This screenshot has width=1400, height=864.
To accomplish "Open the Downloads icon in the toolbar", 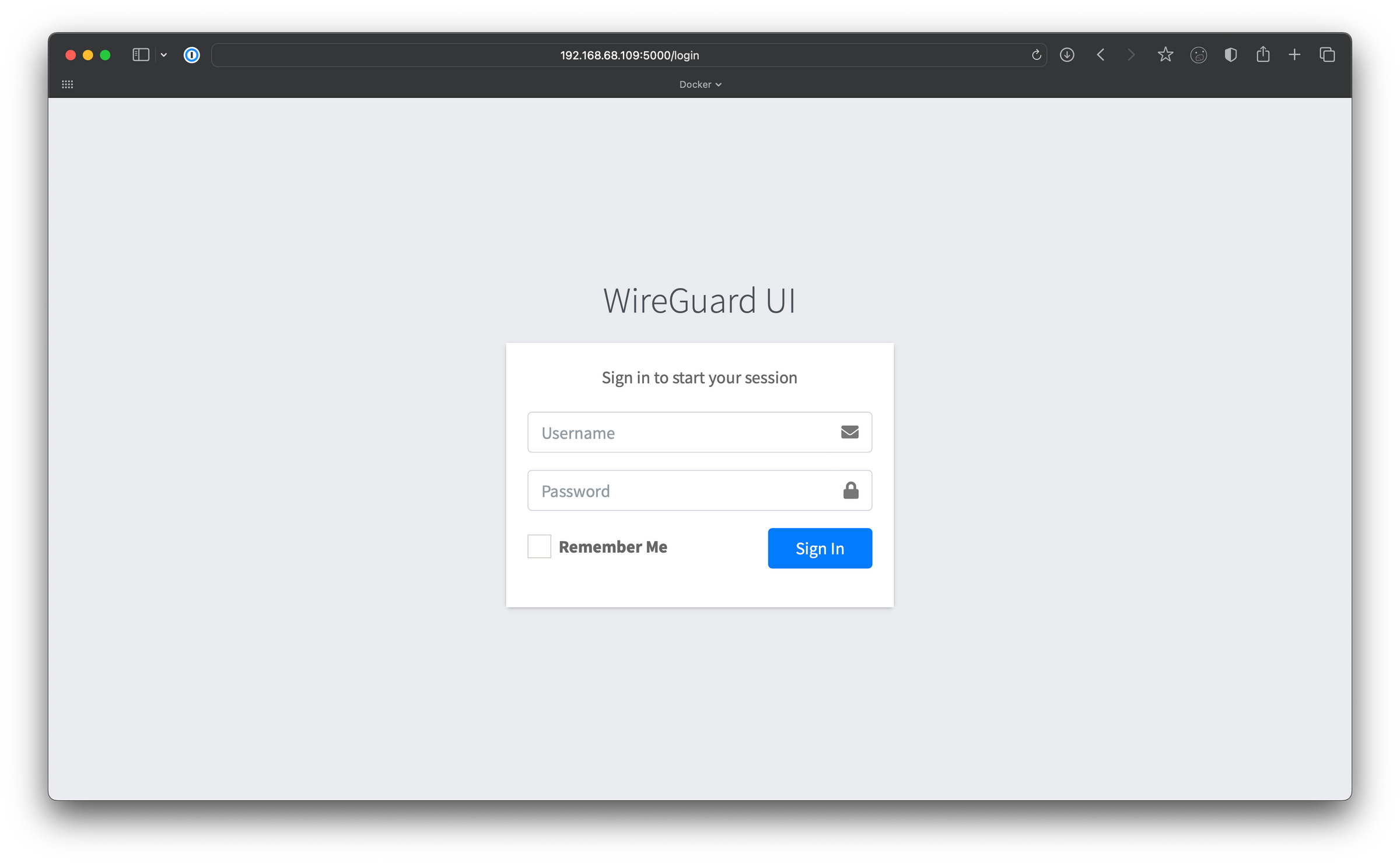I will [x=1067, y=54].
